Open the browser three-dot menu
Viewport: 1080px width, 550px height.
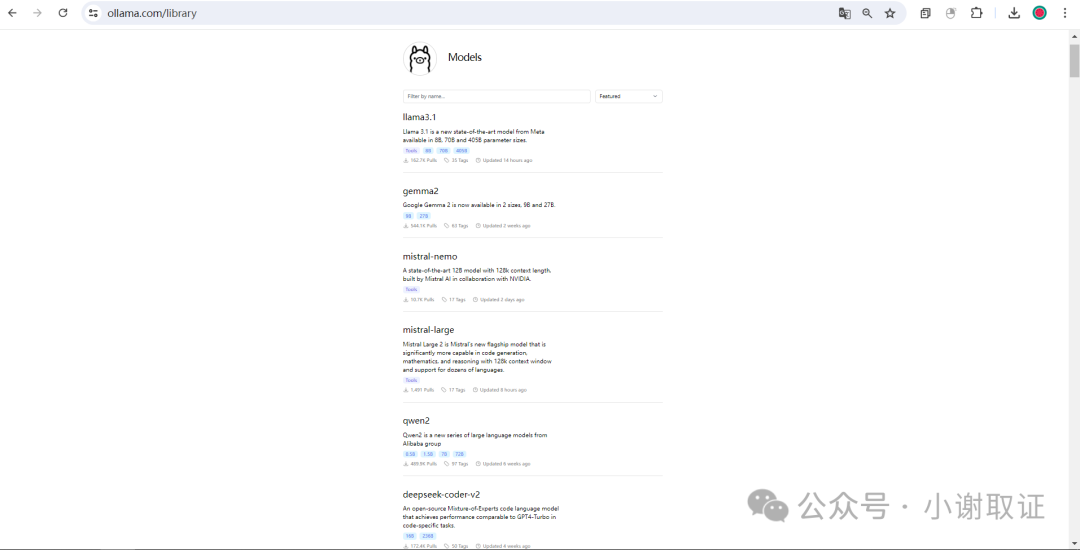coord(1065,13)
